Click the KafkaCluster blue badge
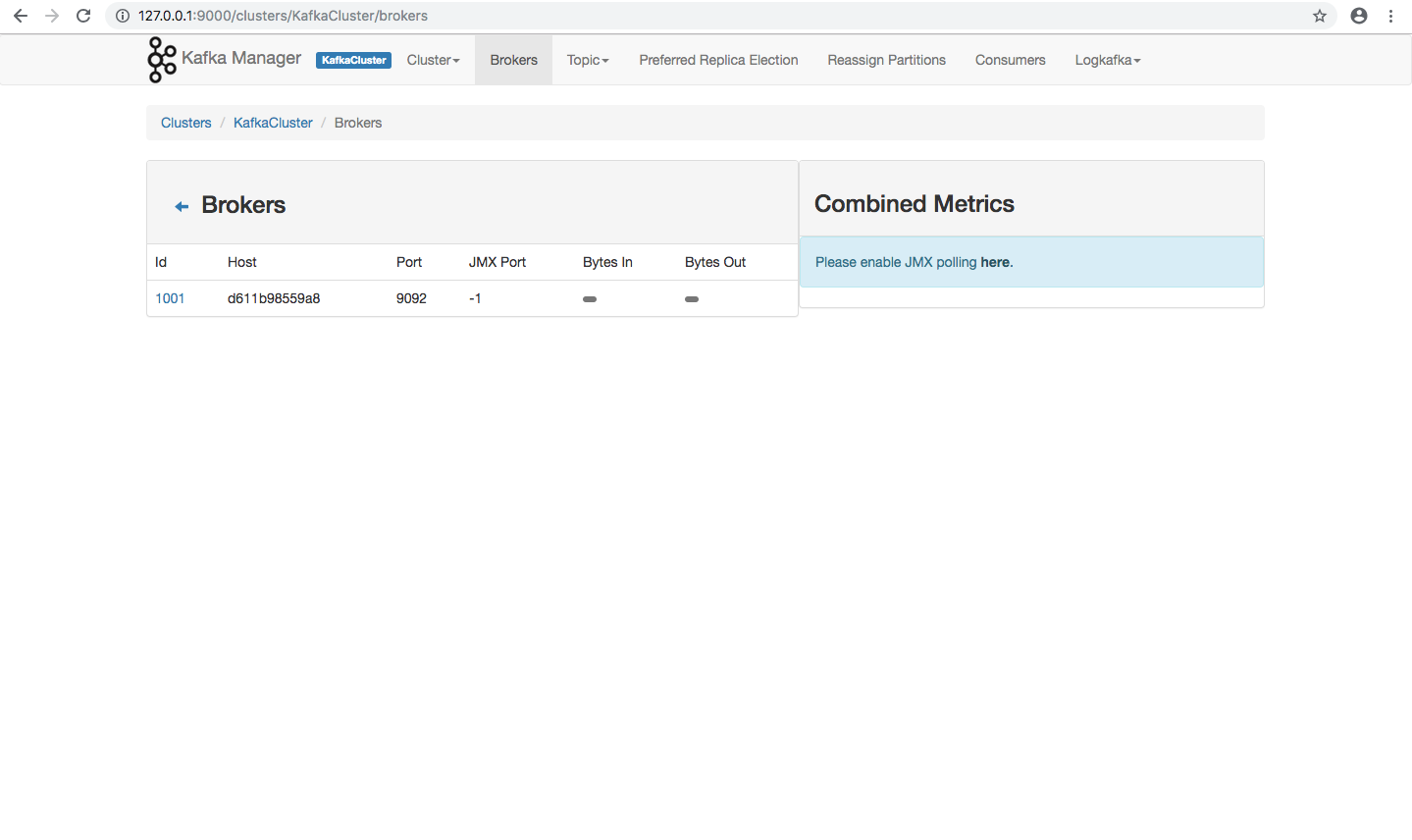 tap(353, 60)
